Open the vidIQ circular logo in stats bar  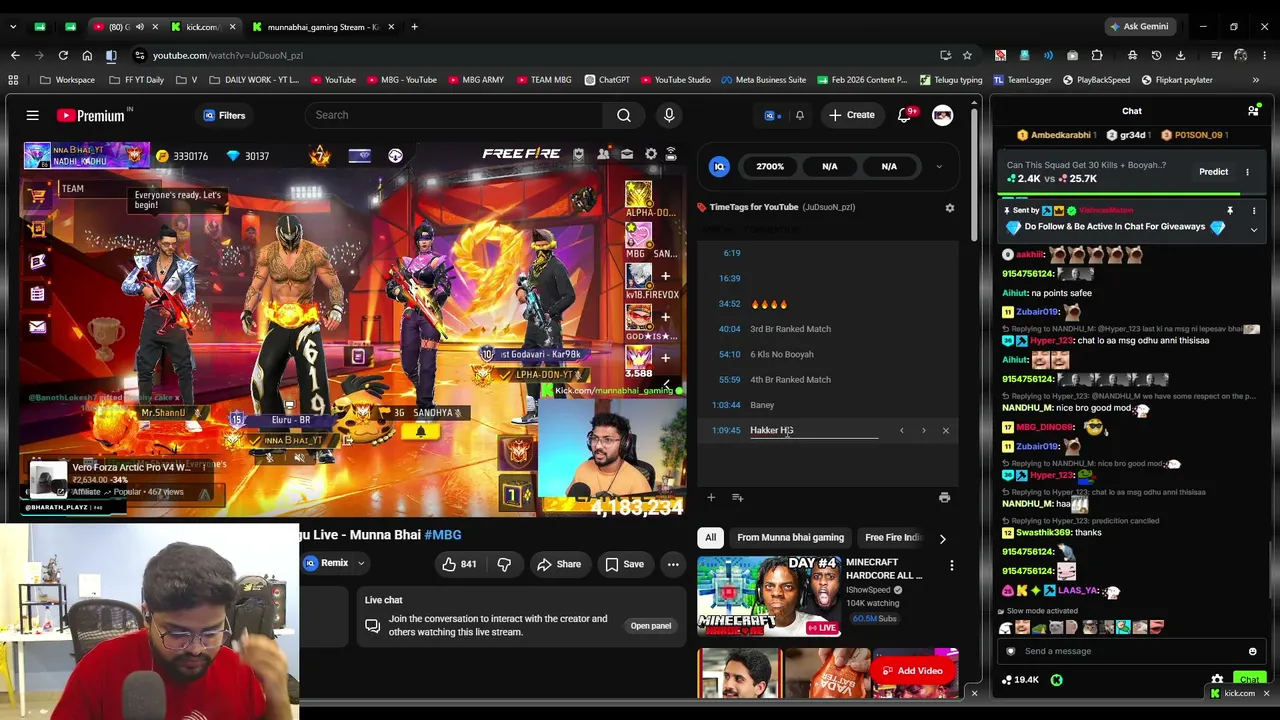pyautogui.click(x=719, y=167)
